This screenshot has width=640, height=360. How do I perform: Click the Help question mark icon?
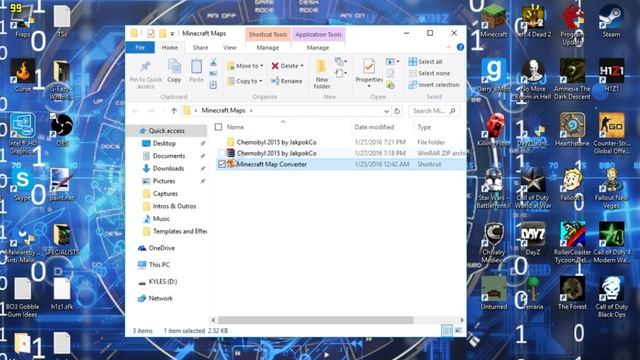click(460, 47)
